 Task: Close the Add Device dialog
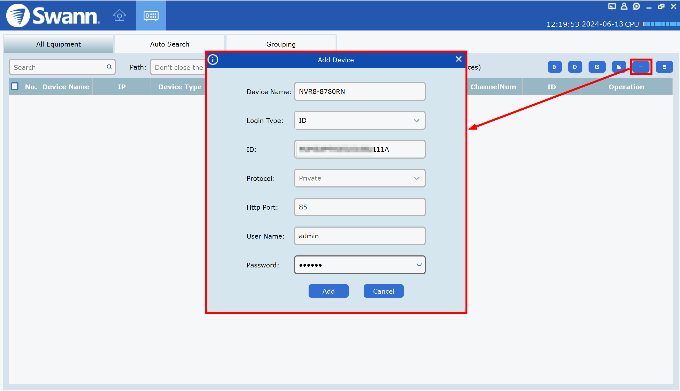coord(458,59)
